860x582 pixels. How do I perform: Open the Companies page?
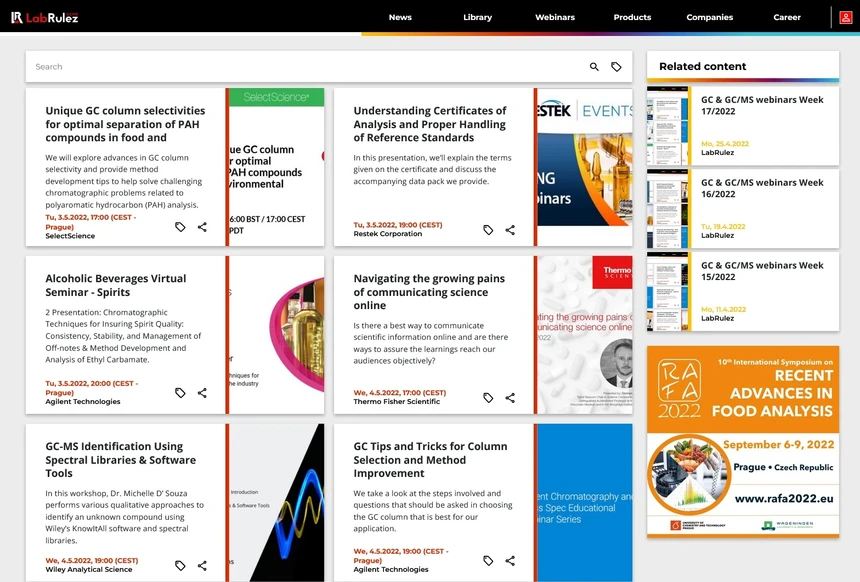point(710,17)
